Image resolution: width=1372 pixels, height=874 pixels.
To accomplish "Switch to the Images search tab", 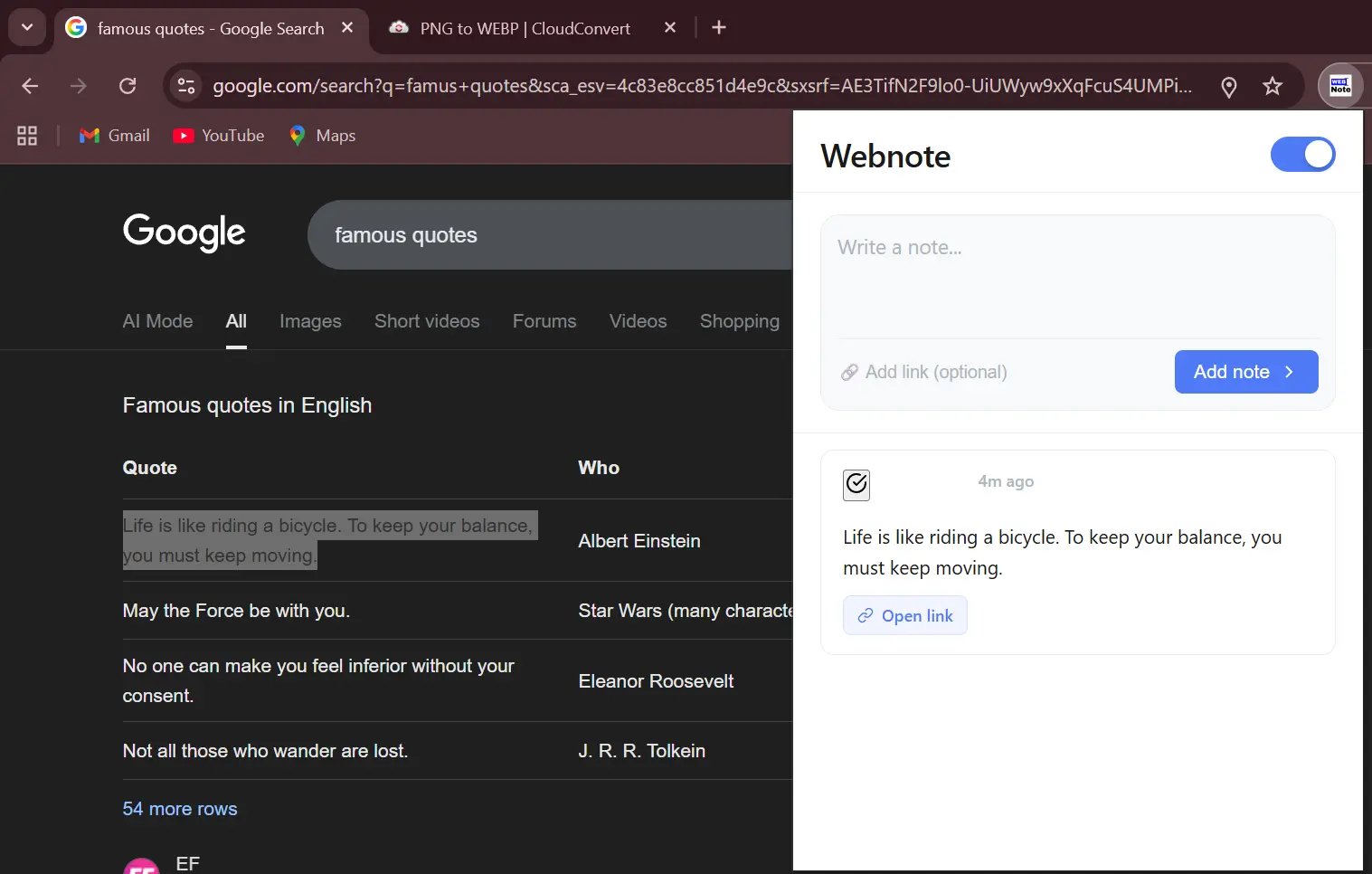I will point(310,321).
